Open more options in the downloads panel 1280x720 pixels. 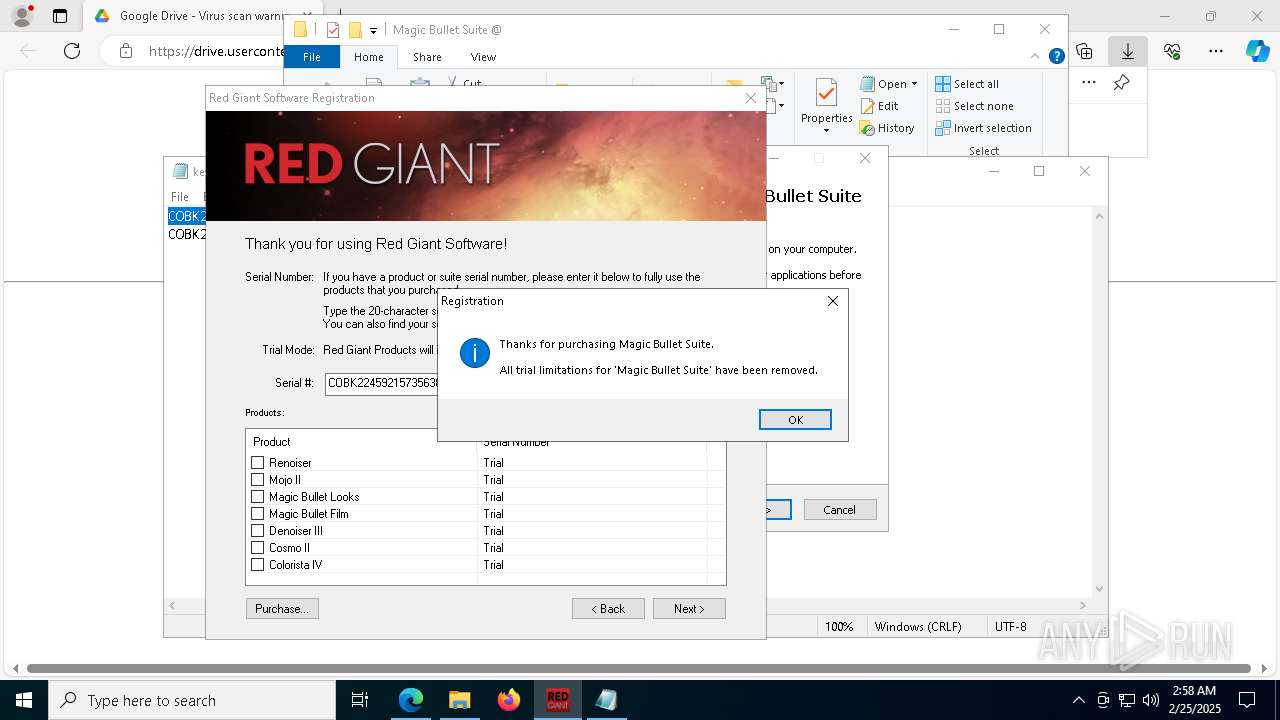(1089, 83)
